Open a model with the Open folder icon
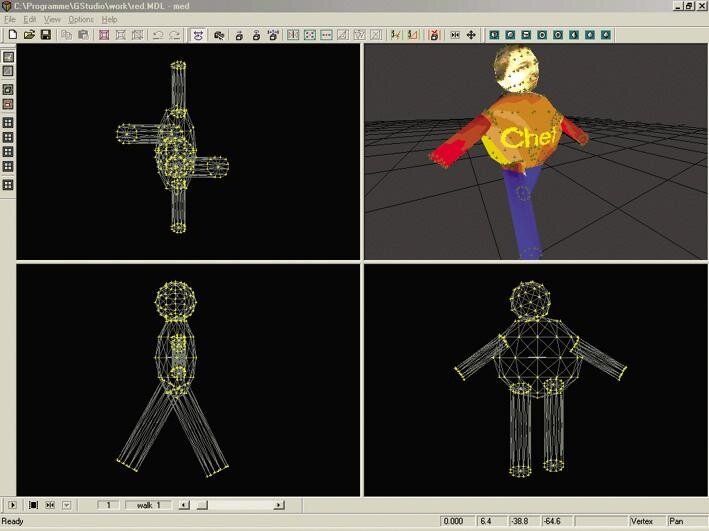Viewport: 709px width, 531px height. click(x=29, y=35)
